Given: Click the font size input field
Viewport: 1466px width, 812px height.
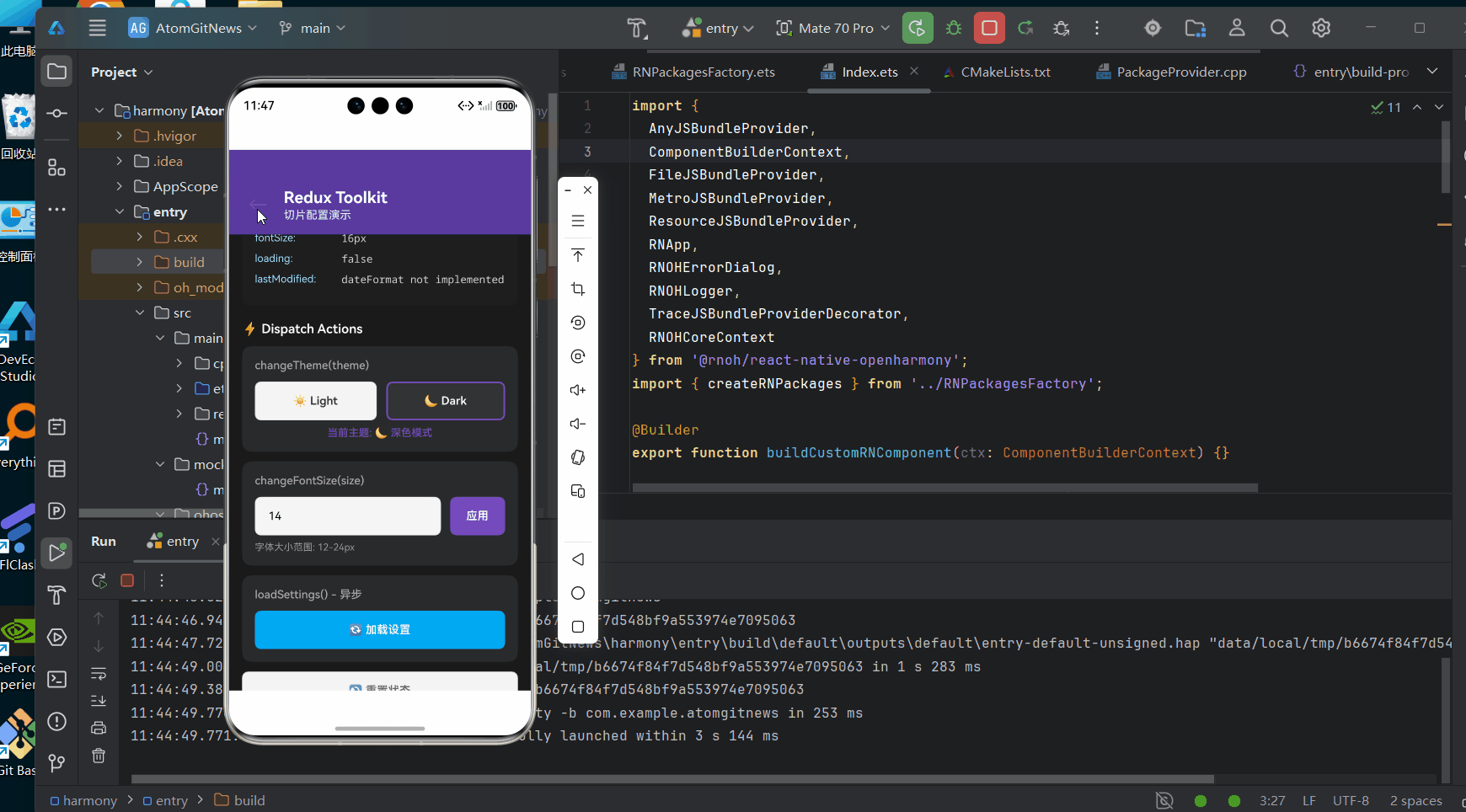Looking at the screenshot, I should (x=348, y=516).
